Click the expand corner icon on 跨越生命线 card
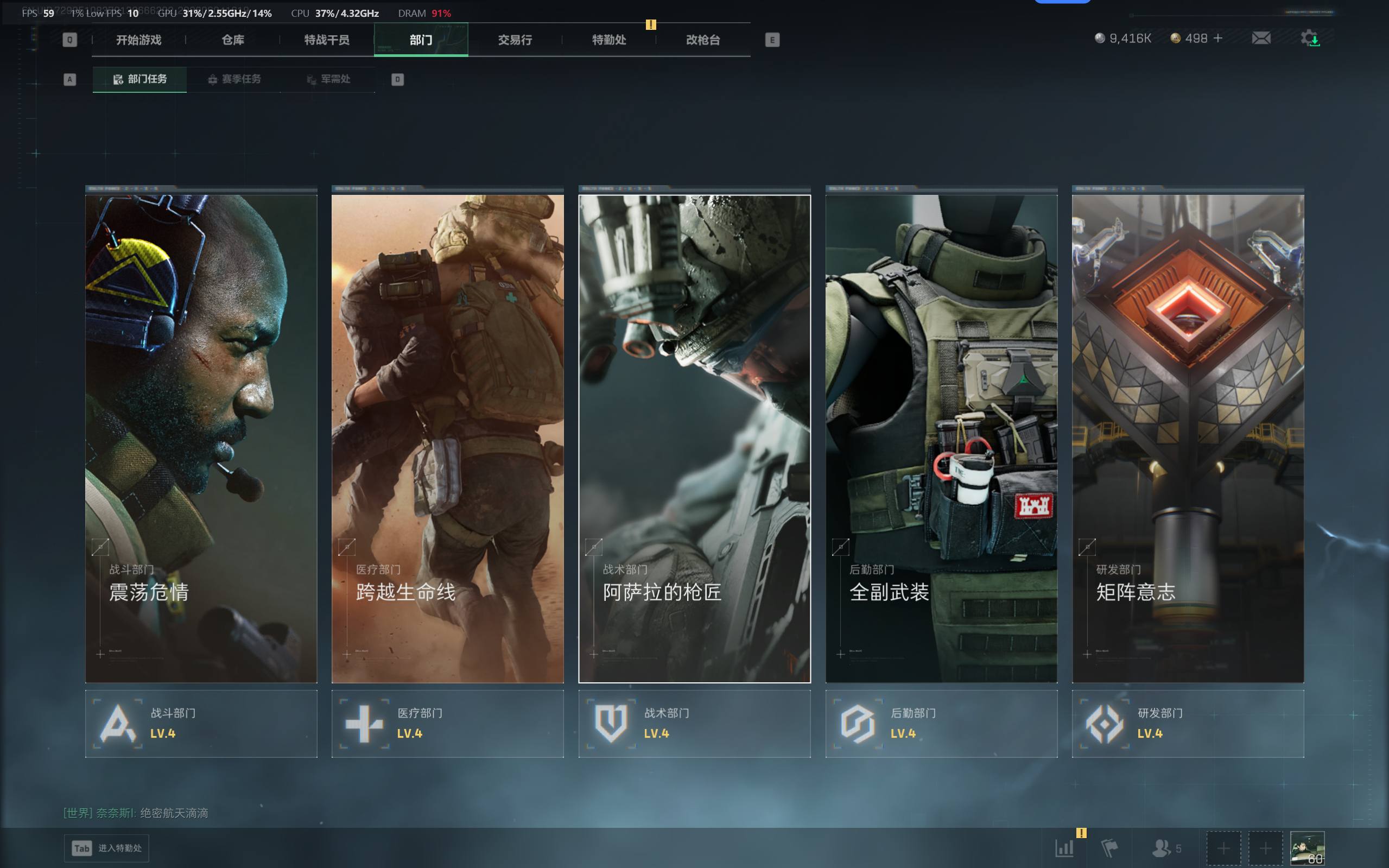The height and width of the screenshot is (868, 1389). tap(347, 547)
